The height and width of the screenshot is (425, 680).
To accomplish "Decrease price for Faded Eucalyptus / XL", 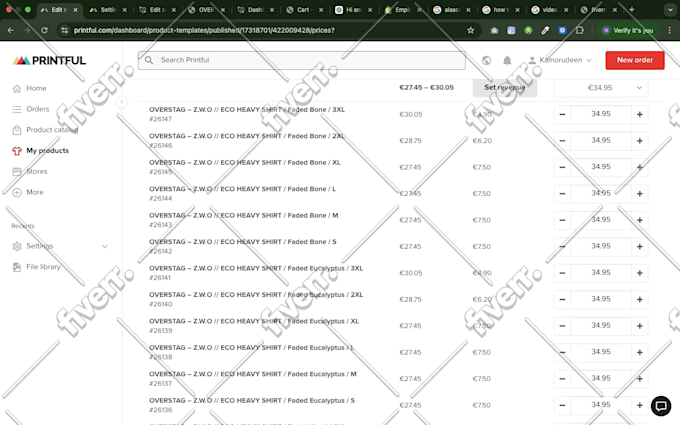I will coord(562,326).
